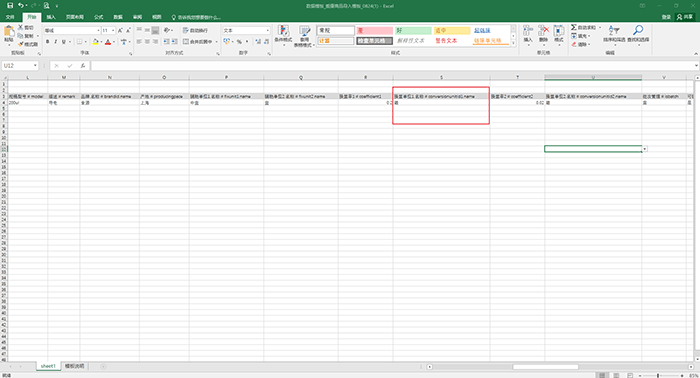Viewport: 700px width, 378px height.
Task: Open the font size dropdown
Action: tap(113, 30)
